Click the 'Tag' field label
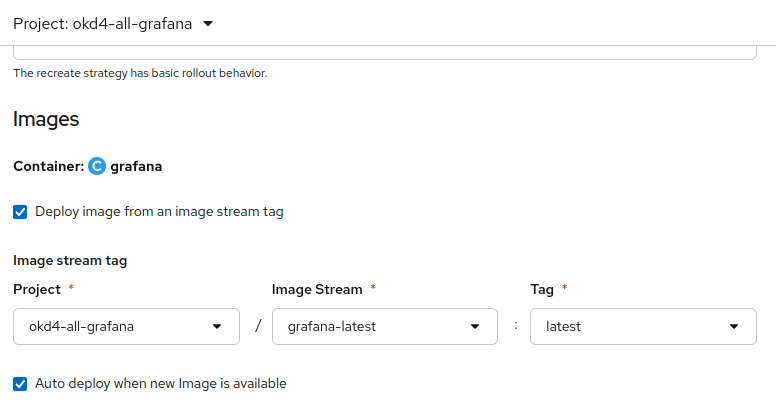The height and width of the screenshot is (411, 776). tap(543, 289)
